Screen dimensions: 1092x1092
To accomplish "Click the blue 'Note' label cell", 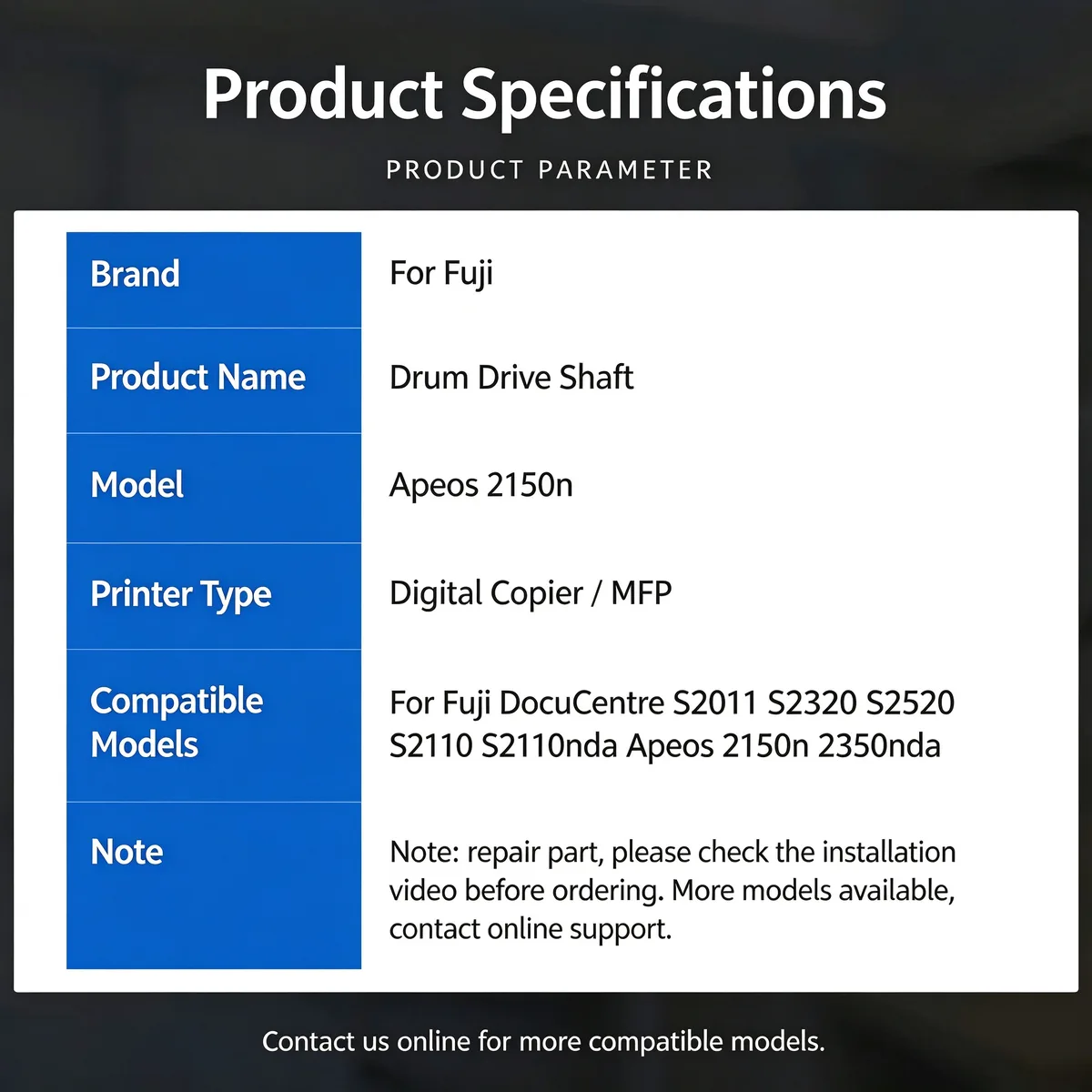I will pyautogui.click(x=214, y=885).
